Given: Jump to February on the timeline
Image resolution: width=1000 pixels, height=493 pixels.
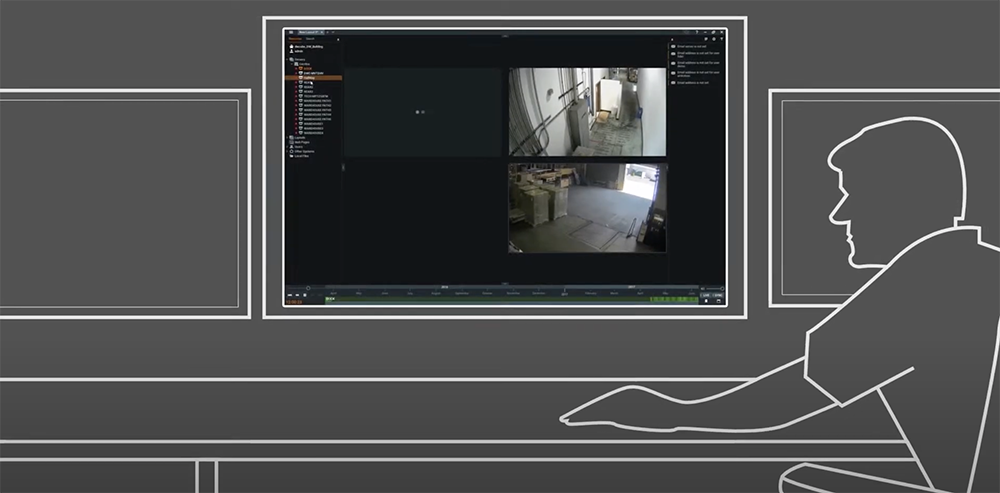Looking at the screenshot, I should tap(591, 293).
